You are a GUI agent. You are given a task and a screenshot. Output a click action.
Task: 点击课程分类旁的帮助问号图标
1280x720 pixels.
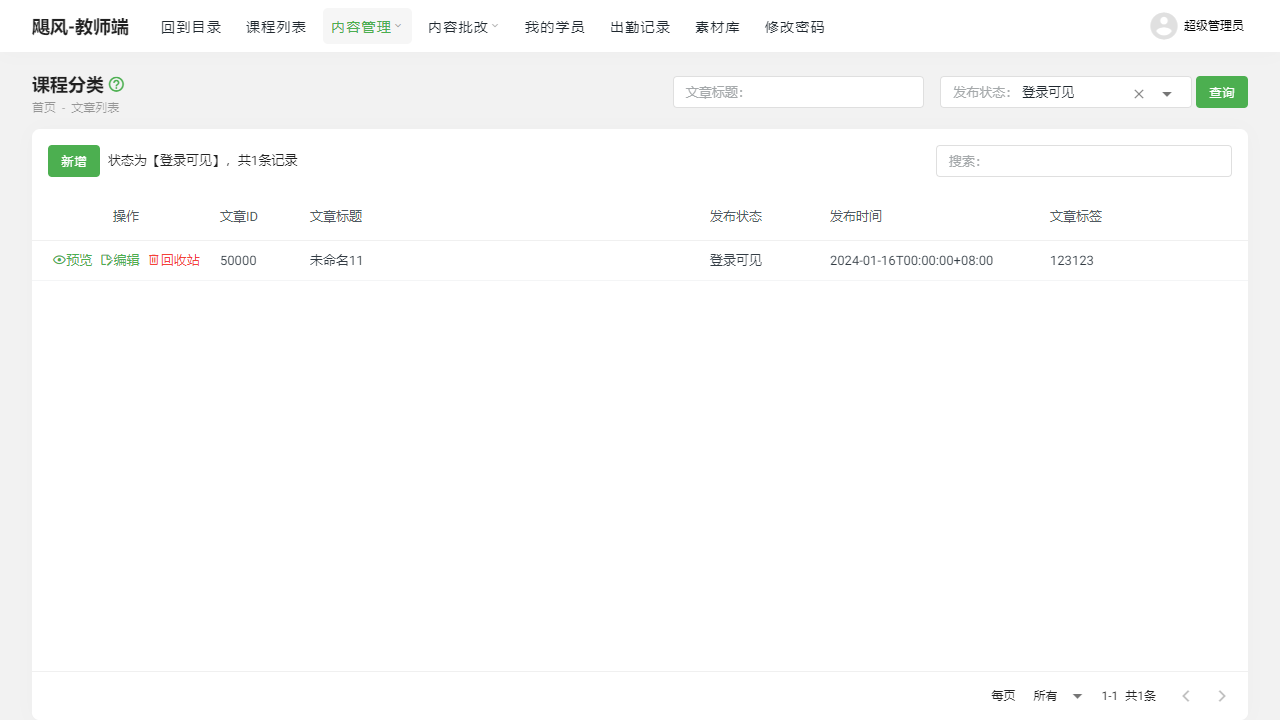pyautogui.click(x=116, y=85)
